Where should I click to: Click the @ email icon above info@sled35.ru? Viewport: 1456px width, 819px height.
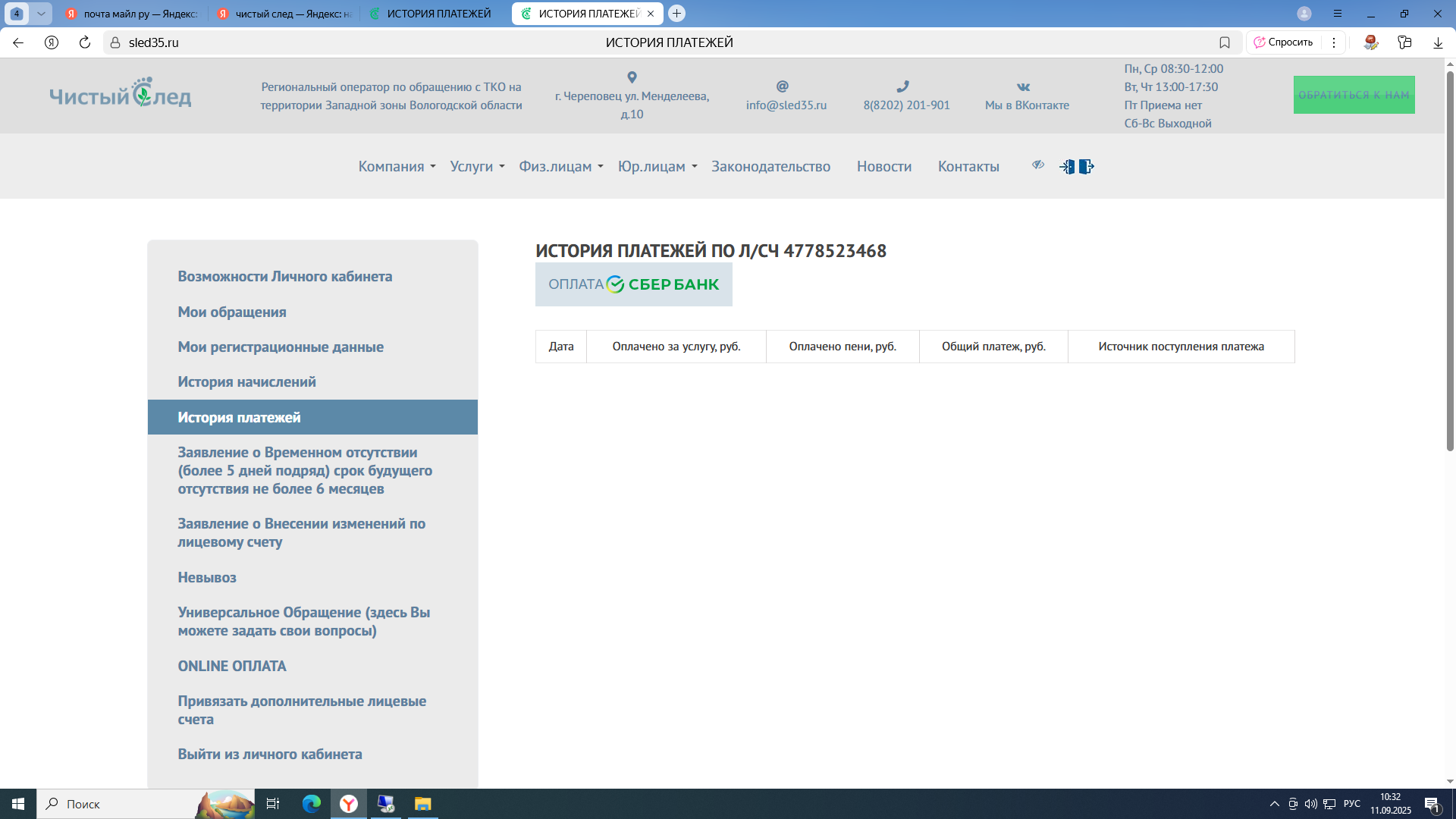783,86
